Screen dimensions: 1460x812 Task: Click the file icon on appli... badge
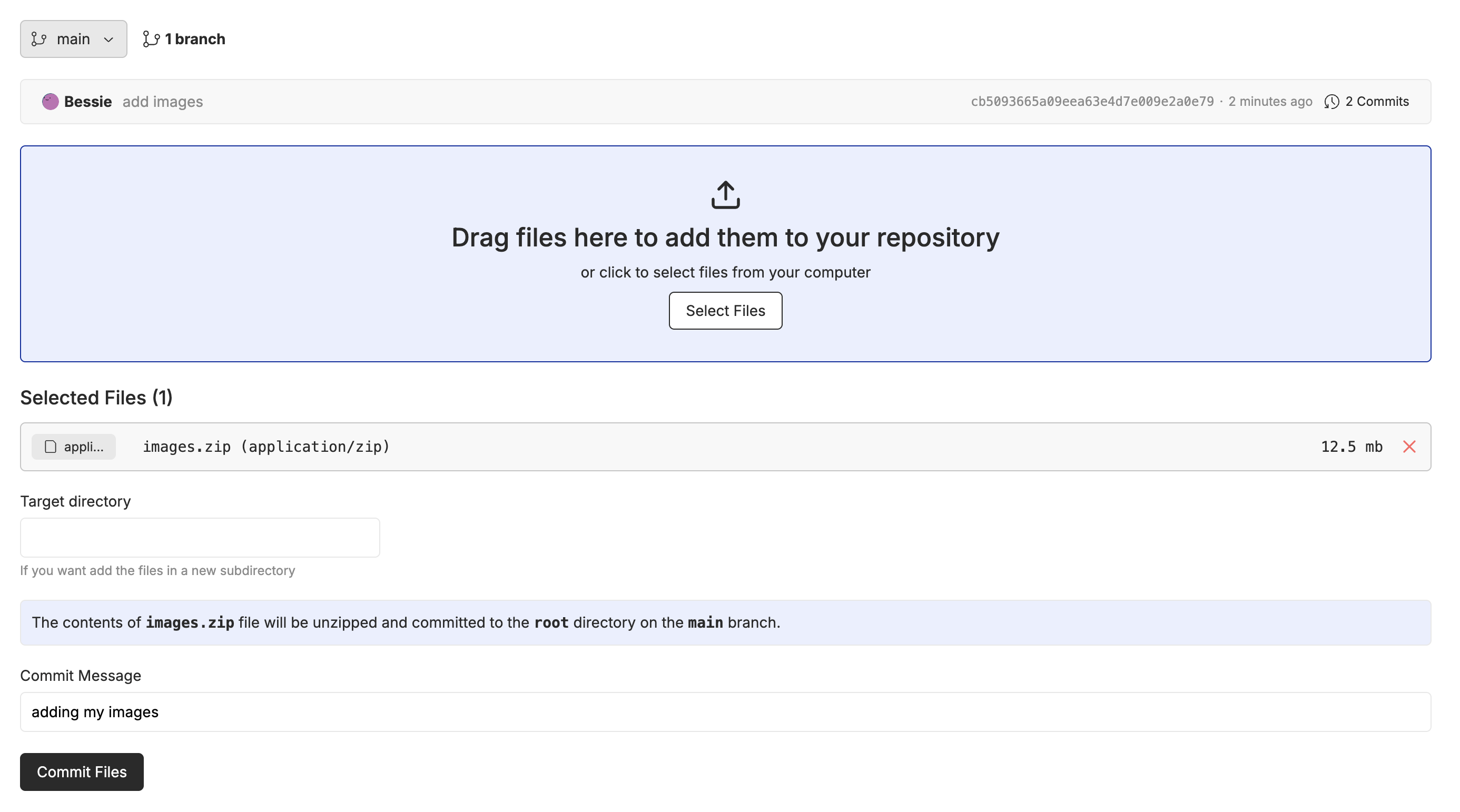pyautogui.click(x=51, y=447)
